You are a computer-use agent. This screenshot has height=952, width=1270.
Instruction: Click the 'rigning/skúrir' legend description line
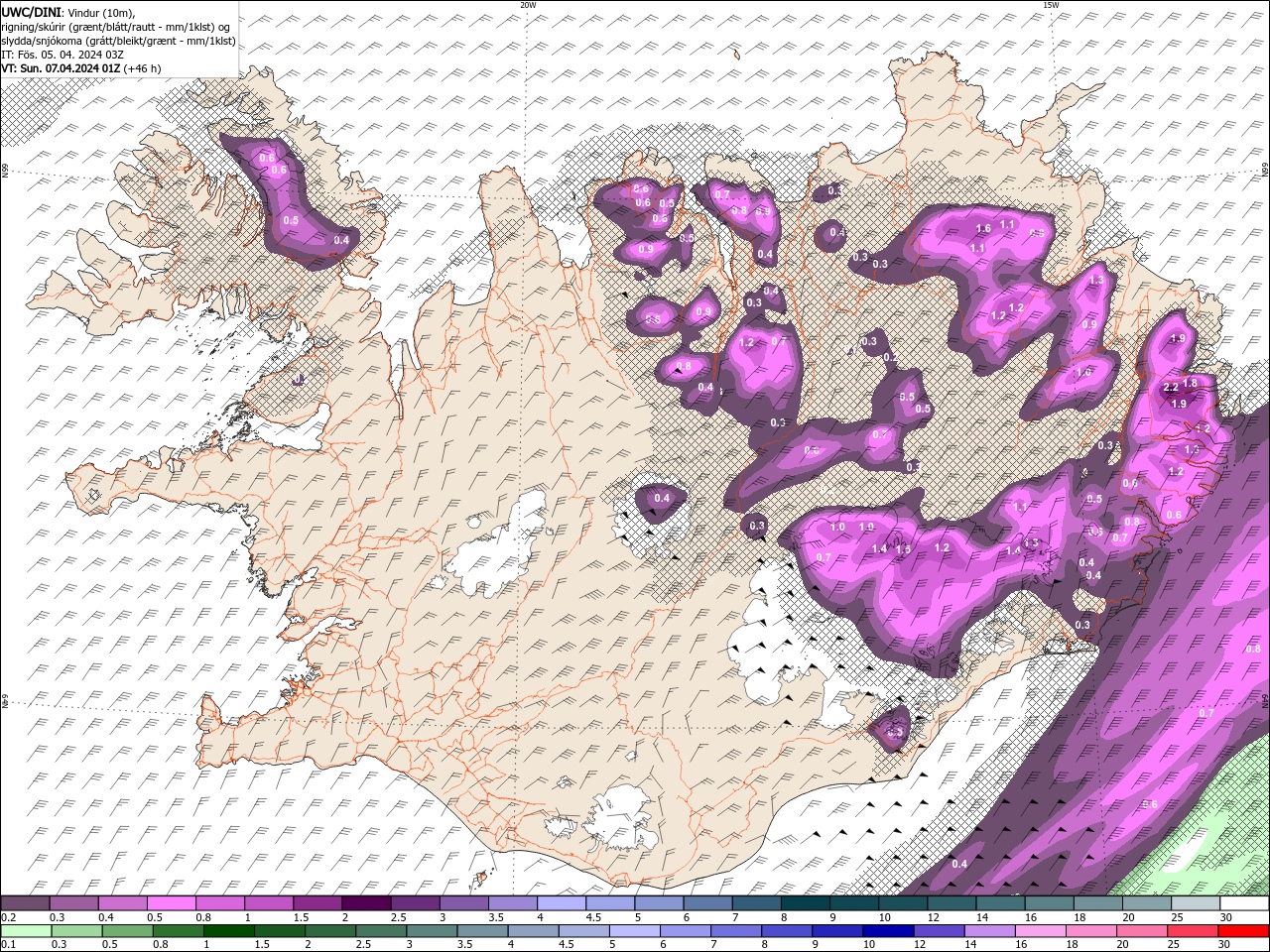tap(115, 27)
